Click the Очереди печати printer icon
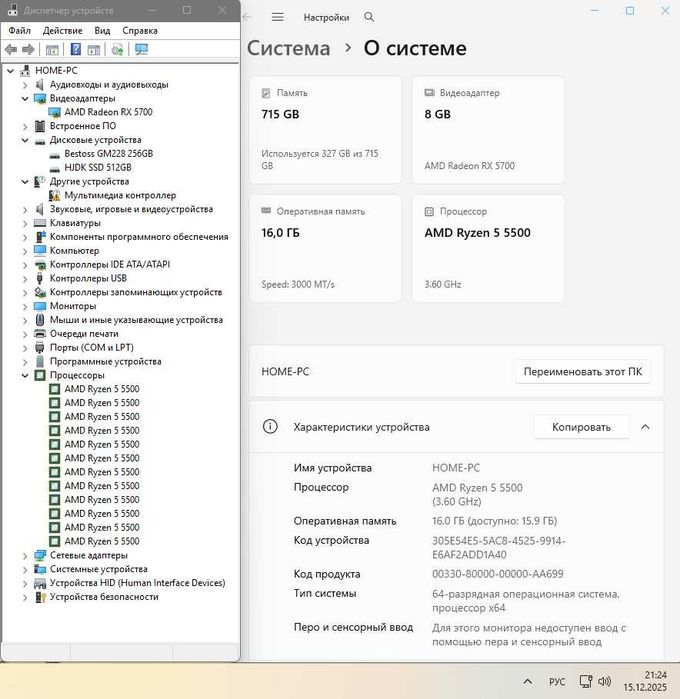This screenshot has width=680, height=699. 40,333
